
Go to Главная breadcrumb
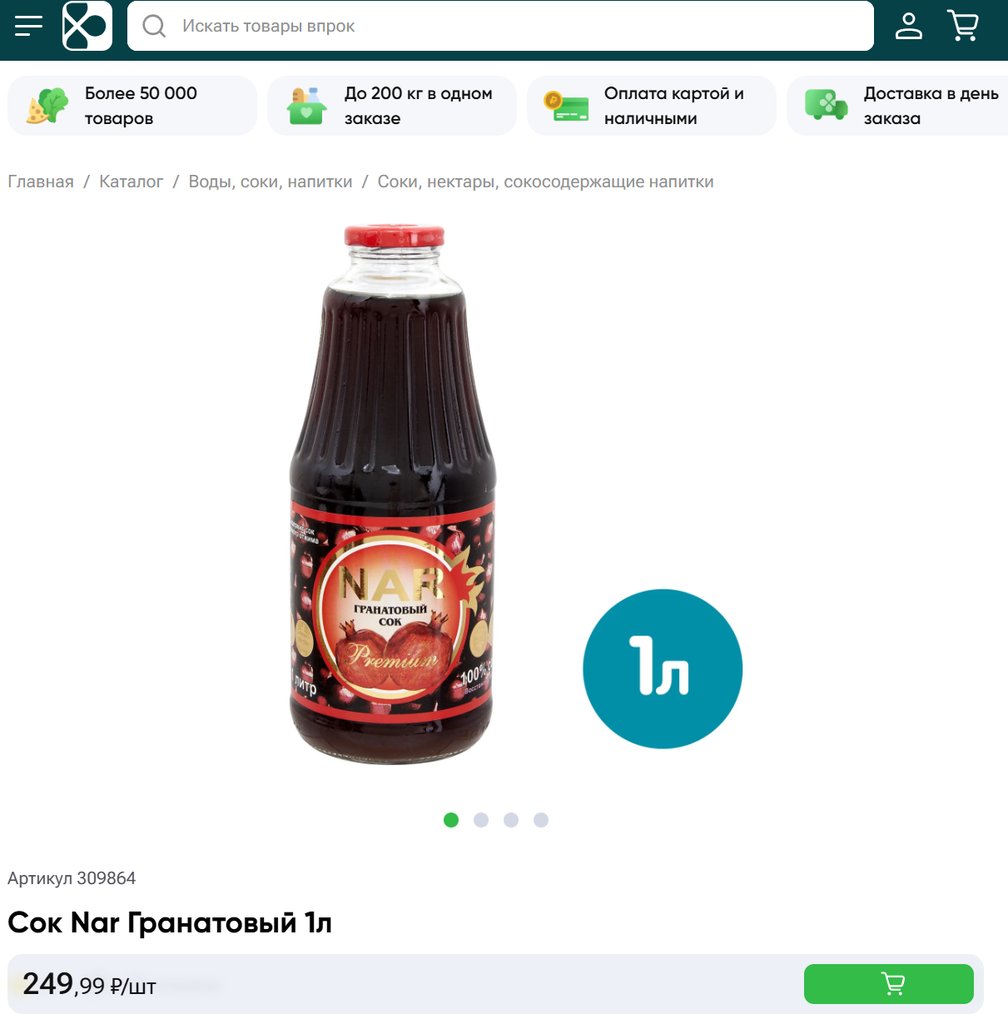pos(40,182)
